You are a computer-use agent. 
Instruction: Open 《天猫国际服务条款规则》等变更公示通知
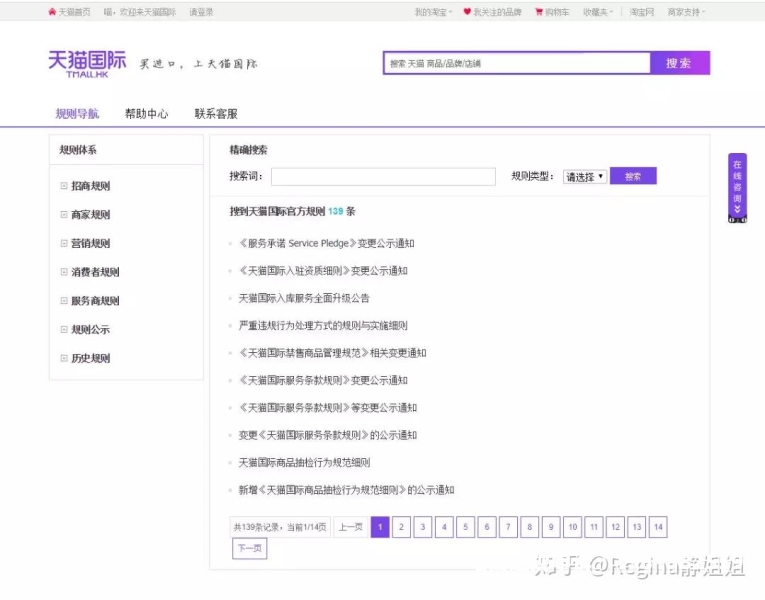pos(328,407)
